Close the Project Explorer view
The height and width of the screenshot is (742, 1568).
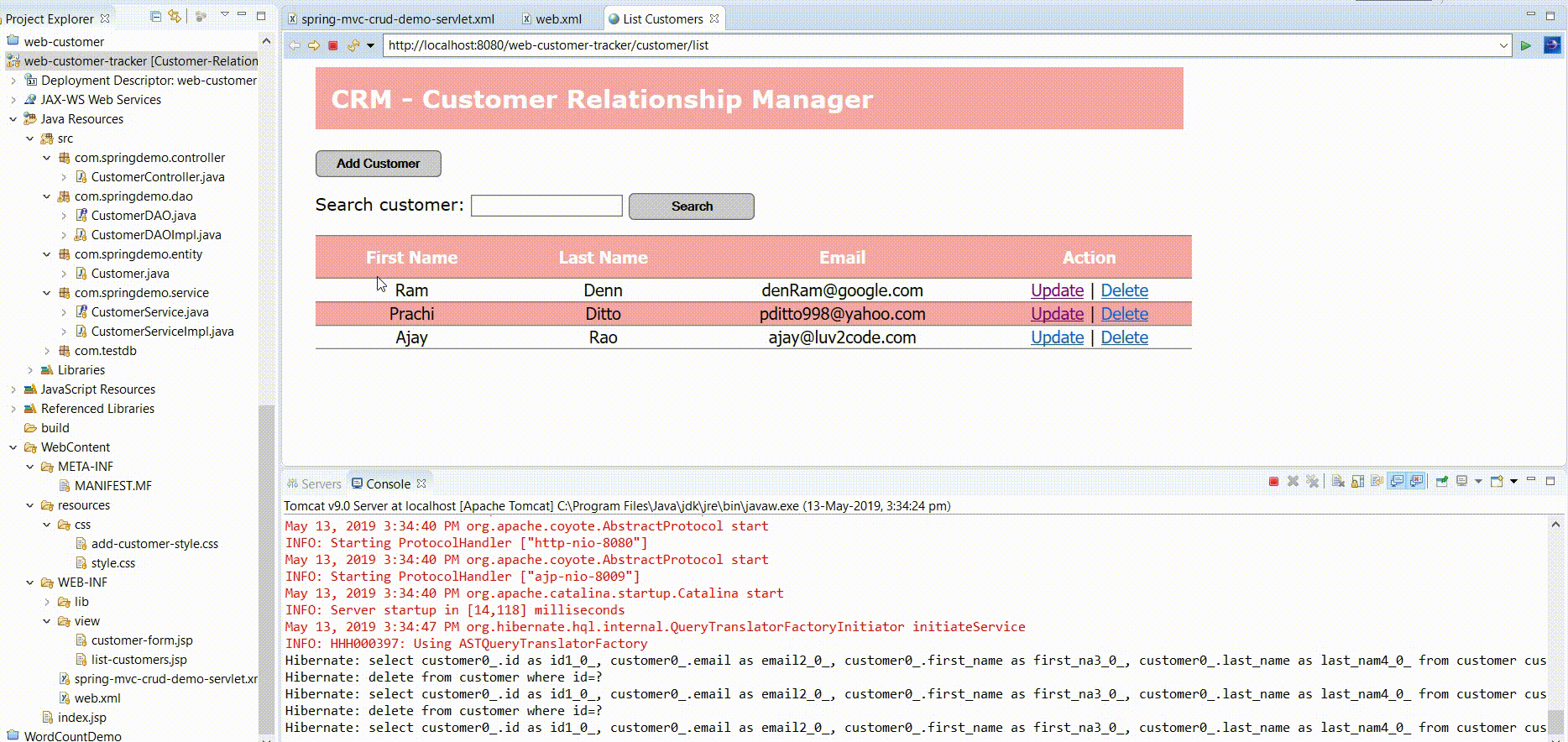(x=105, y=18)
